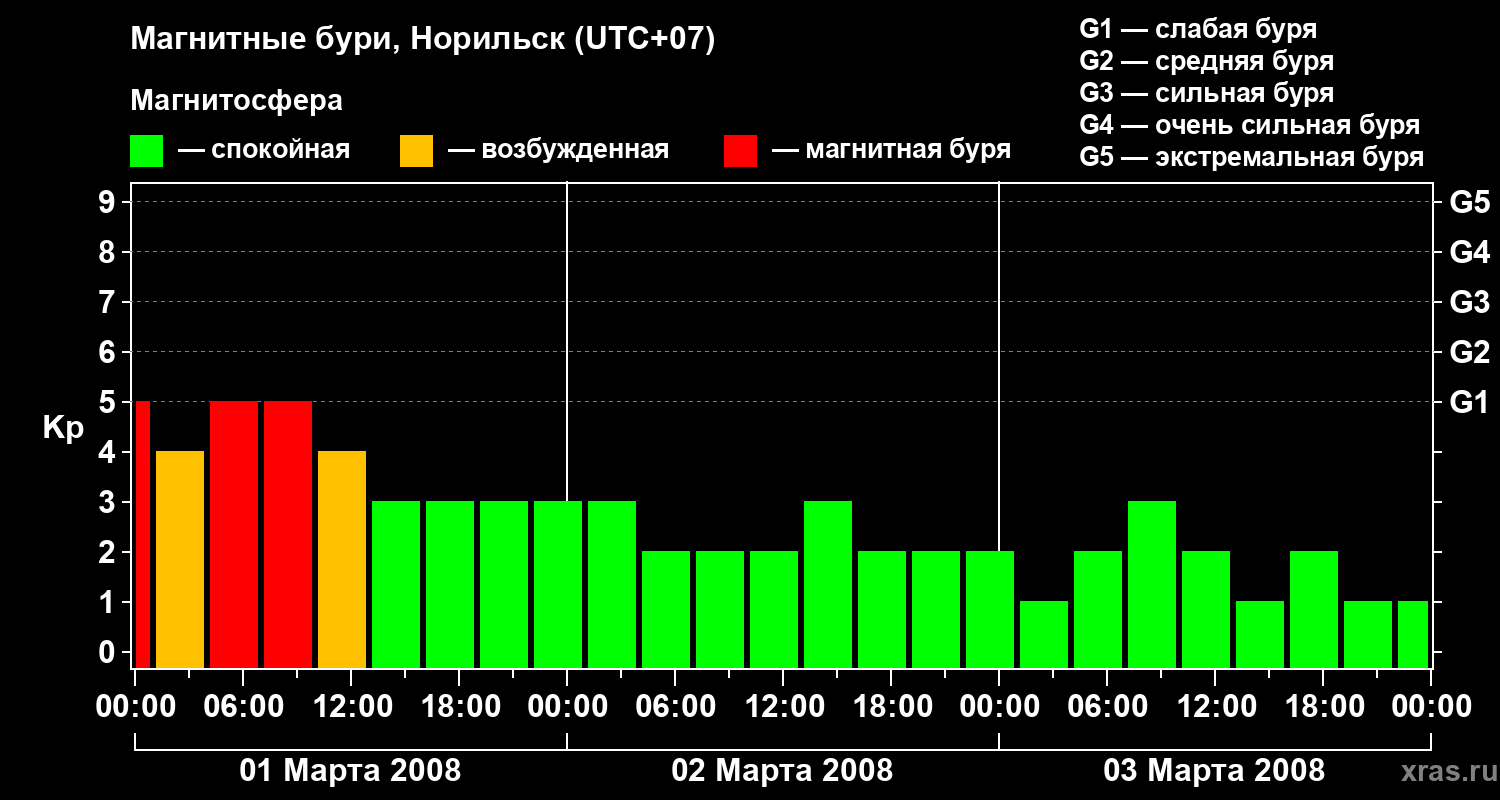Click the "— спокойная" legend label

point(264,151)
